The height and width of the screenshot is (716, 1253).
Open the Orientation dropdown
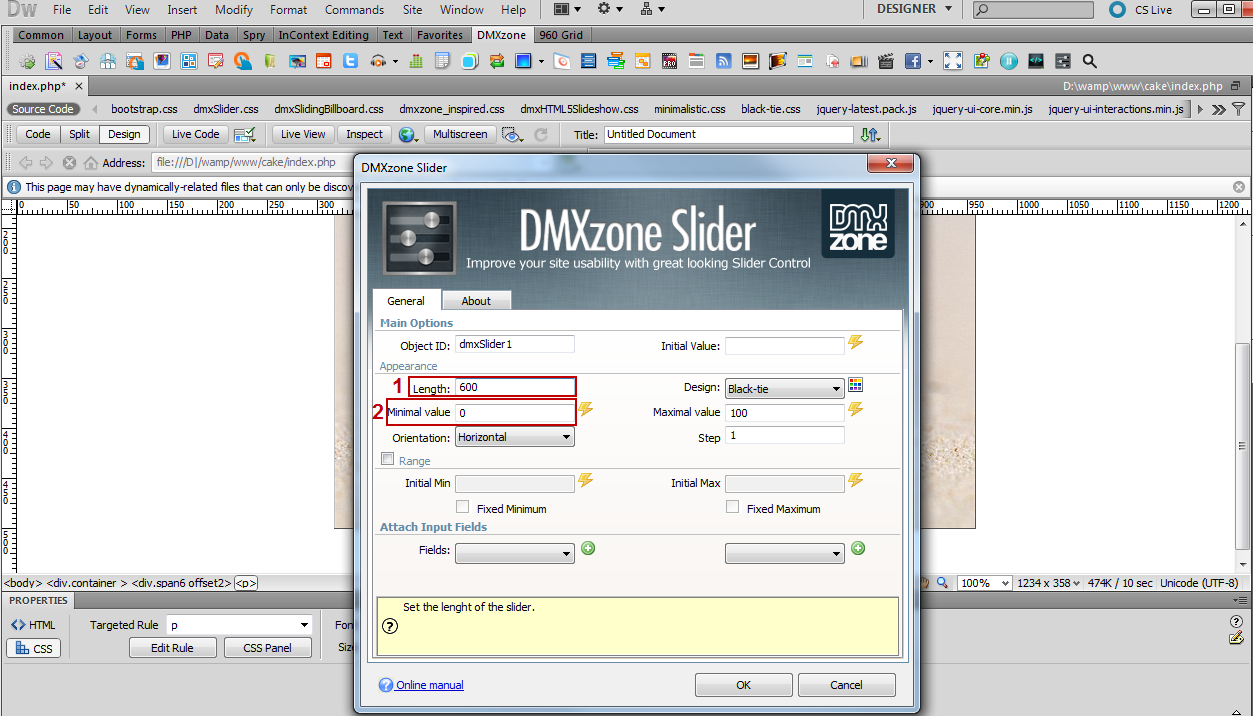(515, 437)
